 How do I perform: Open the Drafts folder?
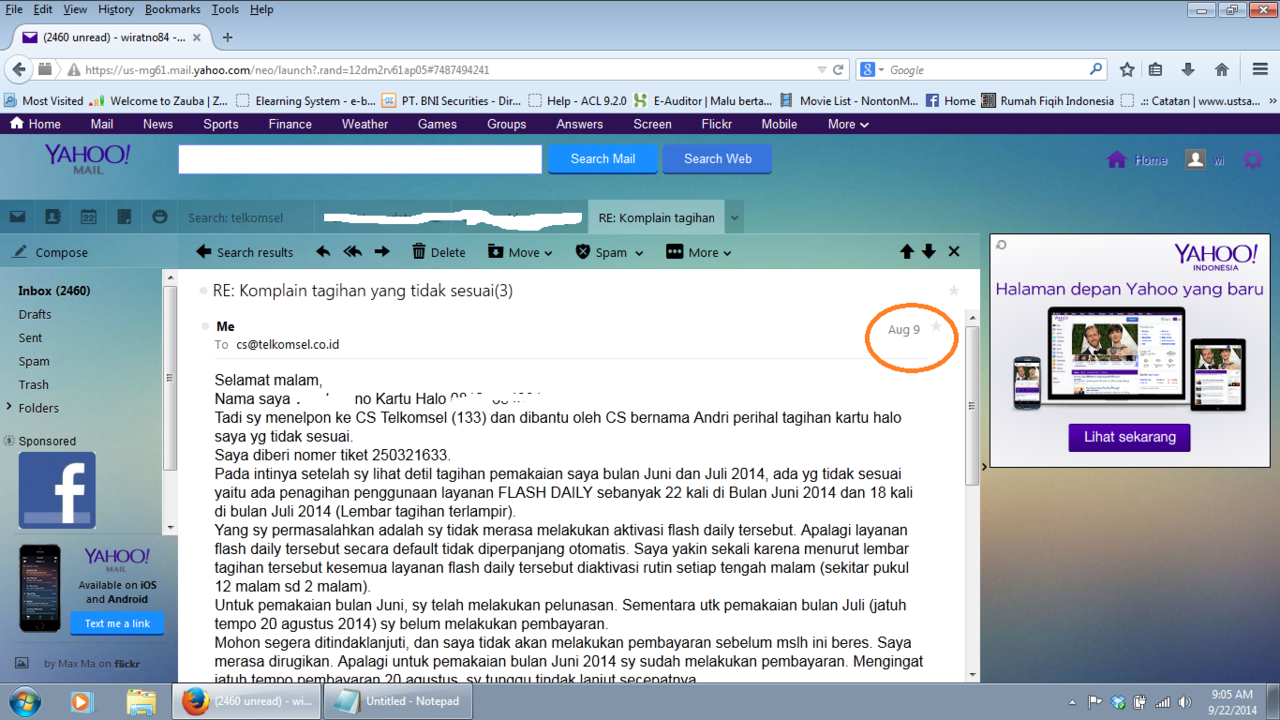[x=35, y=314]
